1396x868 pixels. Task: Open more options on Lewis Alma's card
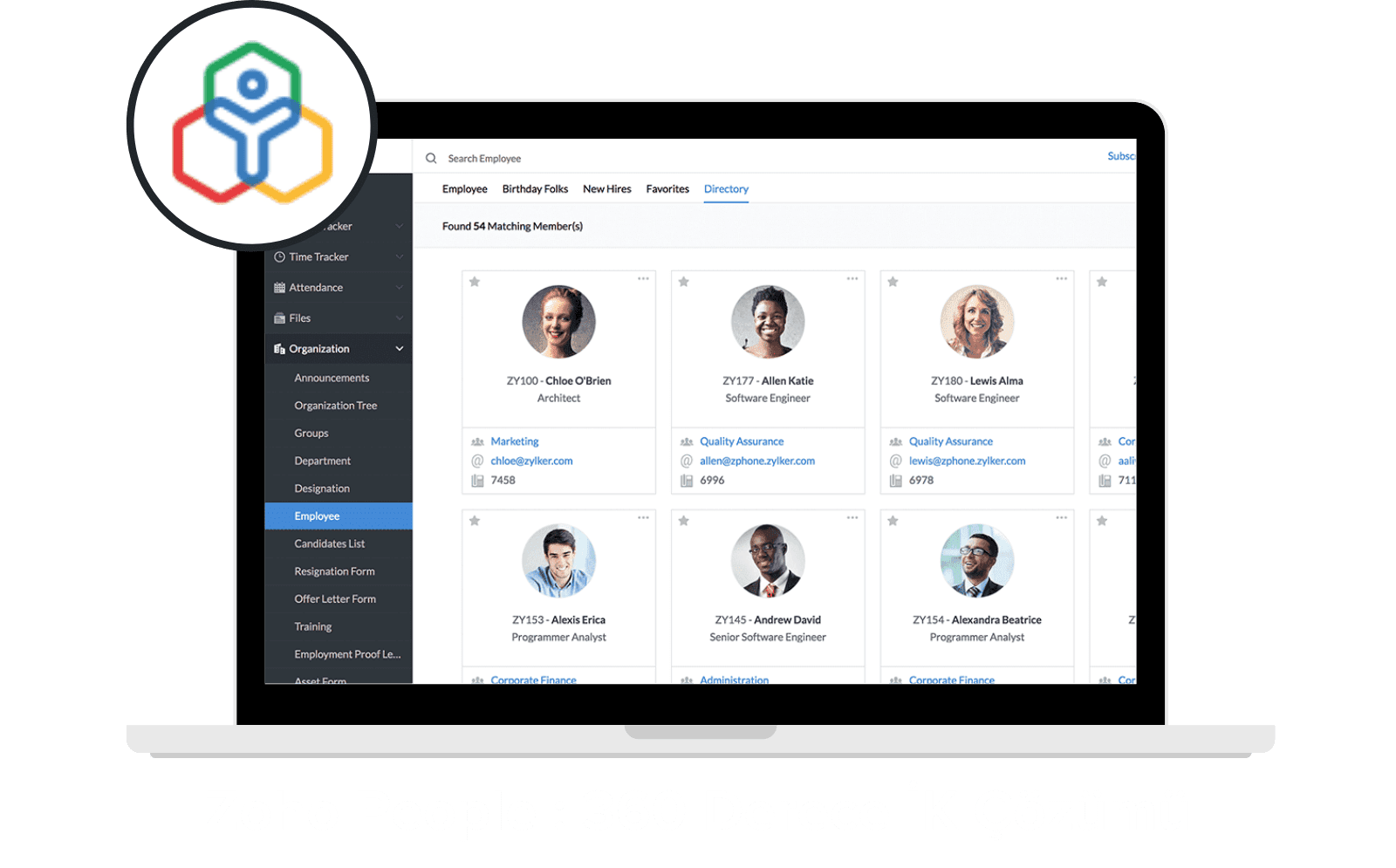click(1061, 279)
